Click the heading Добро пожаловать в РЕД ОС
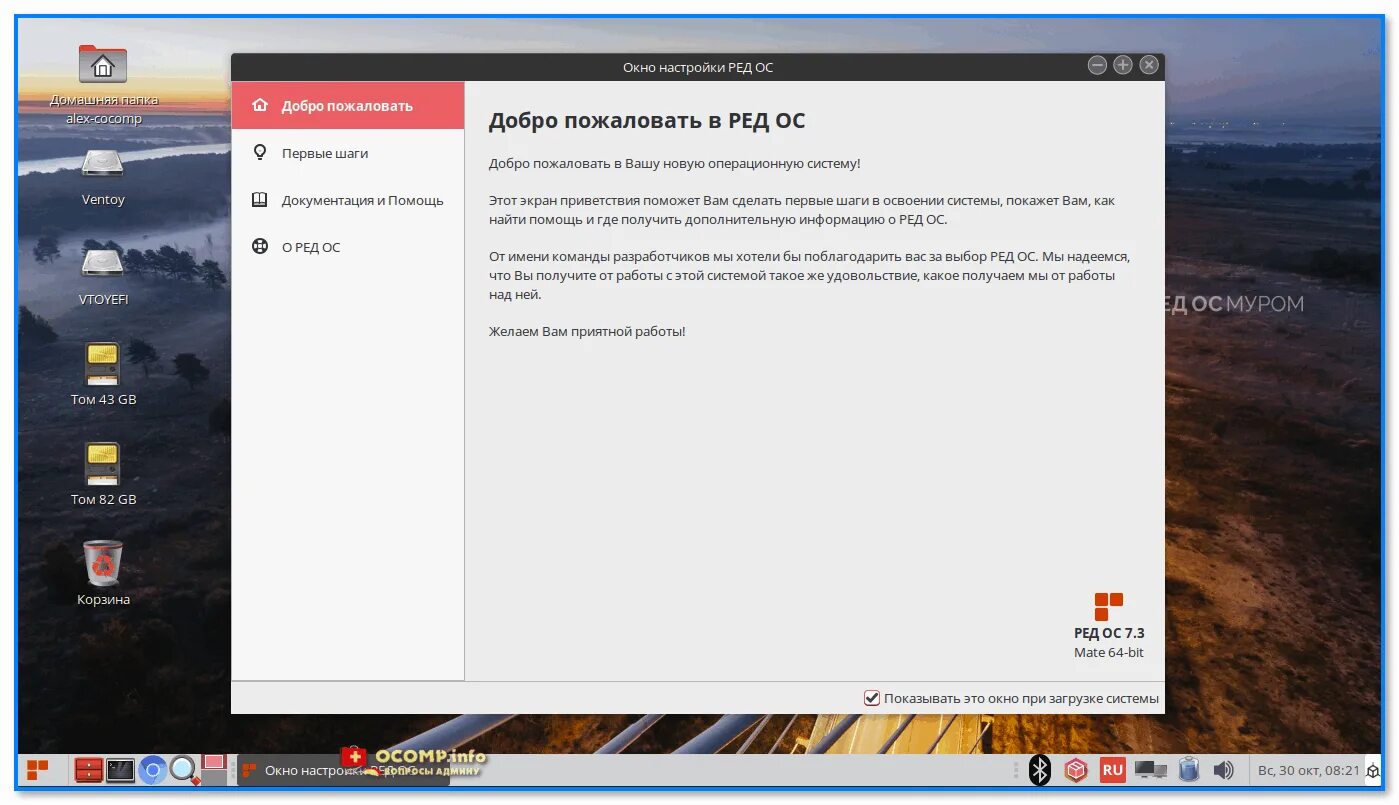 pyautogui.click(x=646, y=121)
